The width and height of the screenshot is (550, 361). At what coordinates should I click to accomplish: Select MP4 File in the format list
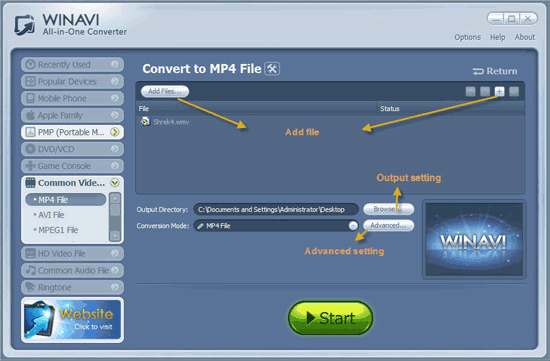click(66, 200)
